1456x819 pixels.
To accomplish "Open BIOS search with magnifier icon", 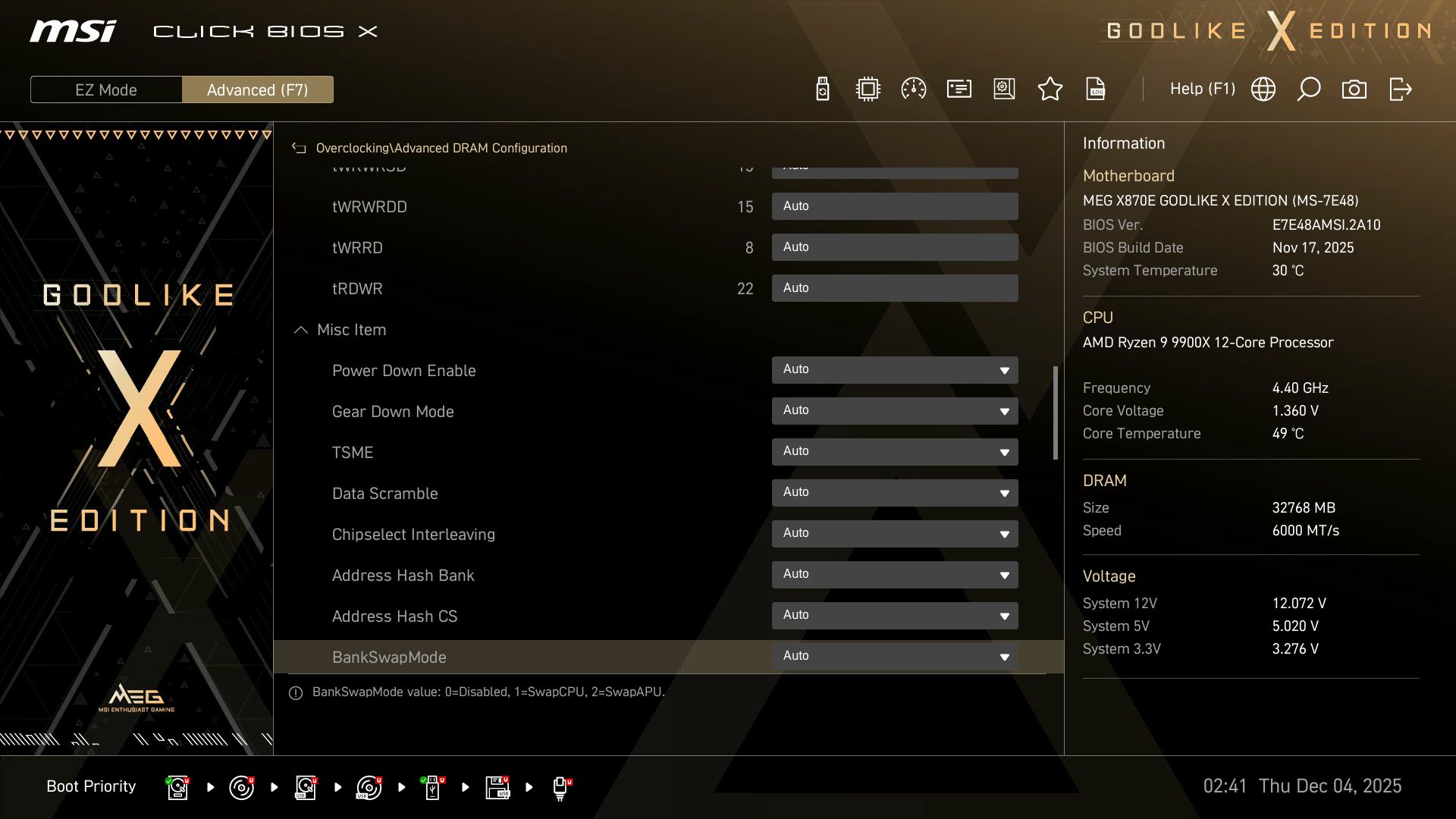I will click(1308, 89).
